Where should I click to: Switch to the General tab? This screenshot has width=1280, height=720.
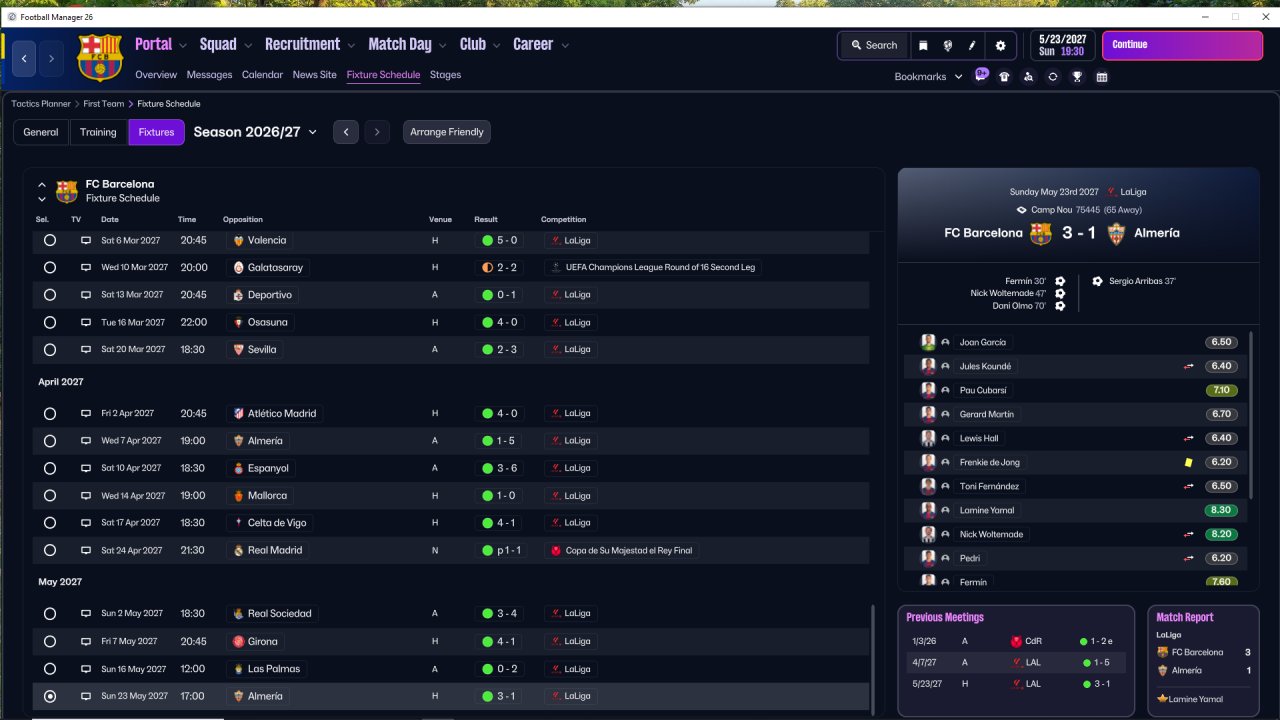41,132
